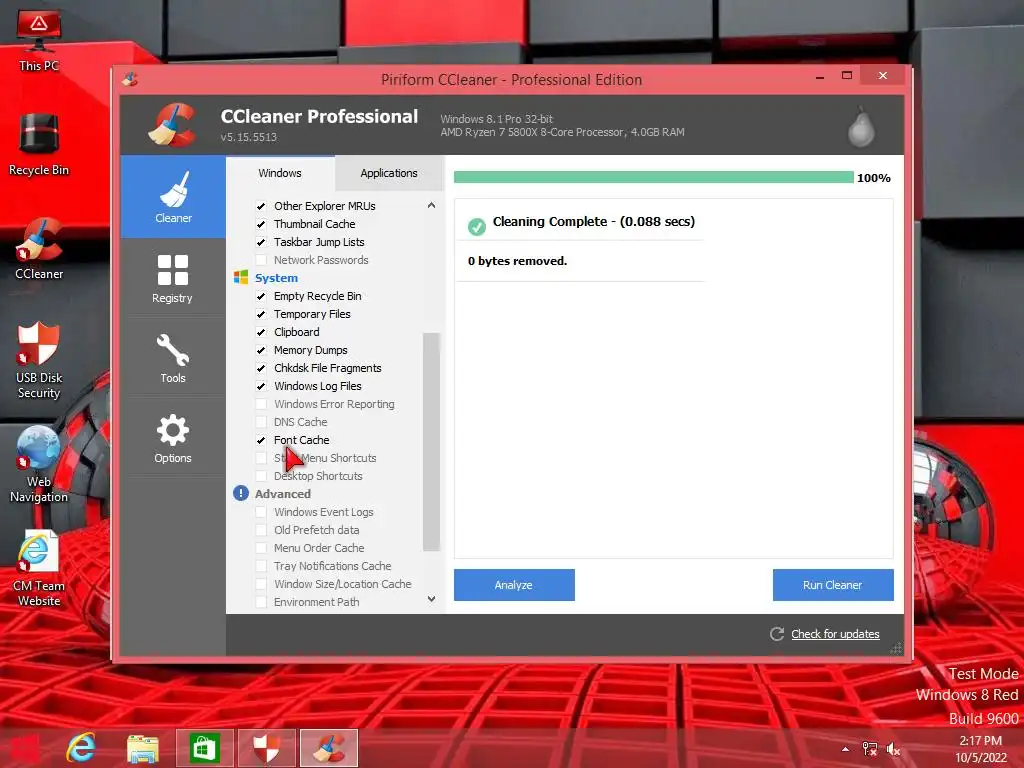Open the Cleaner section in sidebar
This screenshot has width=1024, height=768.
(173, 197)
